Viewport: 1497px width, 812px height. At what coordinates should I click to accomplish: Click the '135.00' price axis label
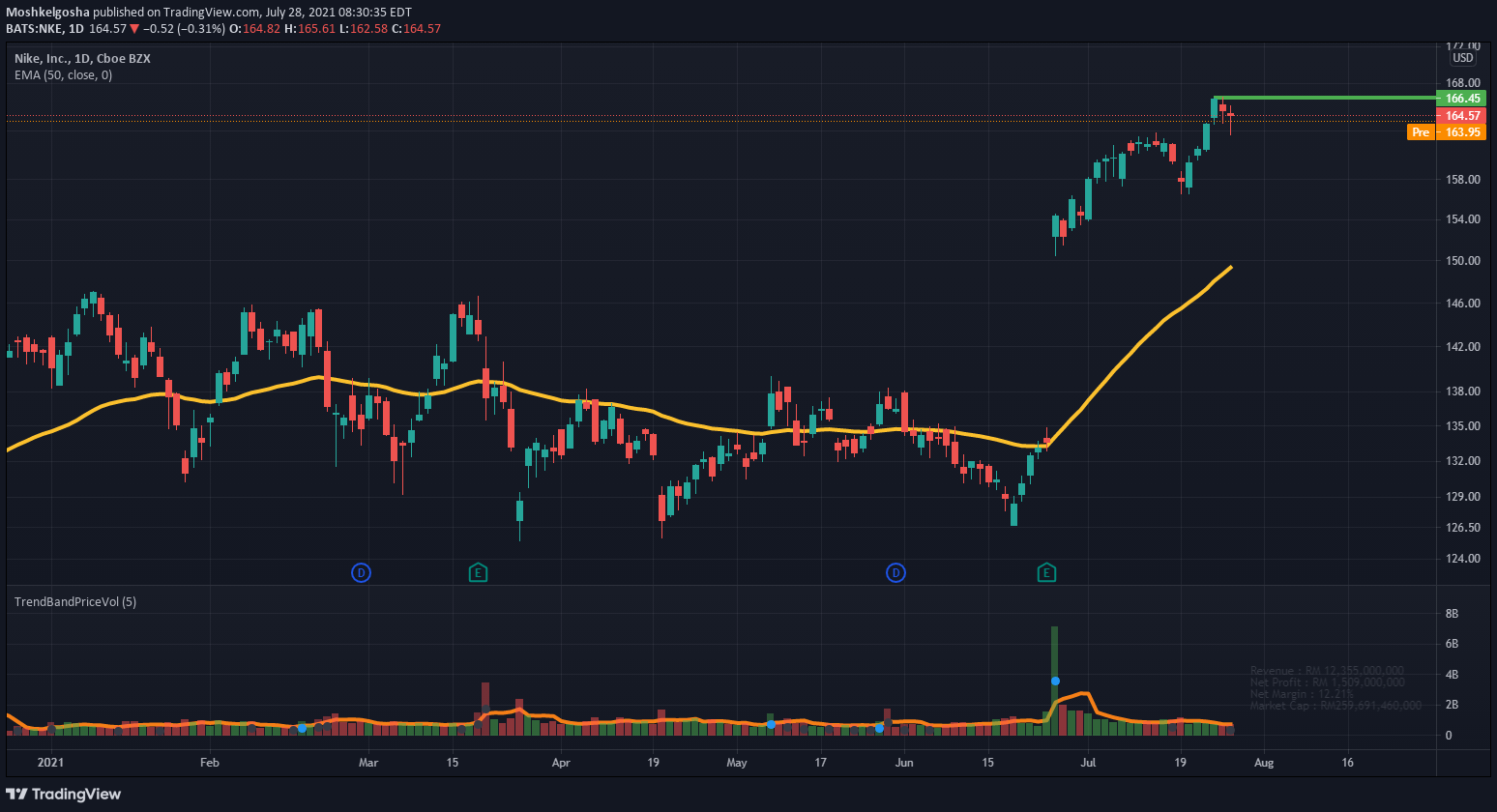click(x=1463, y=426)
